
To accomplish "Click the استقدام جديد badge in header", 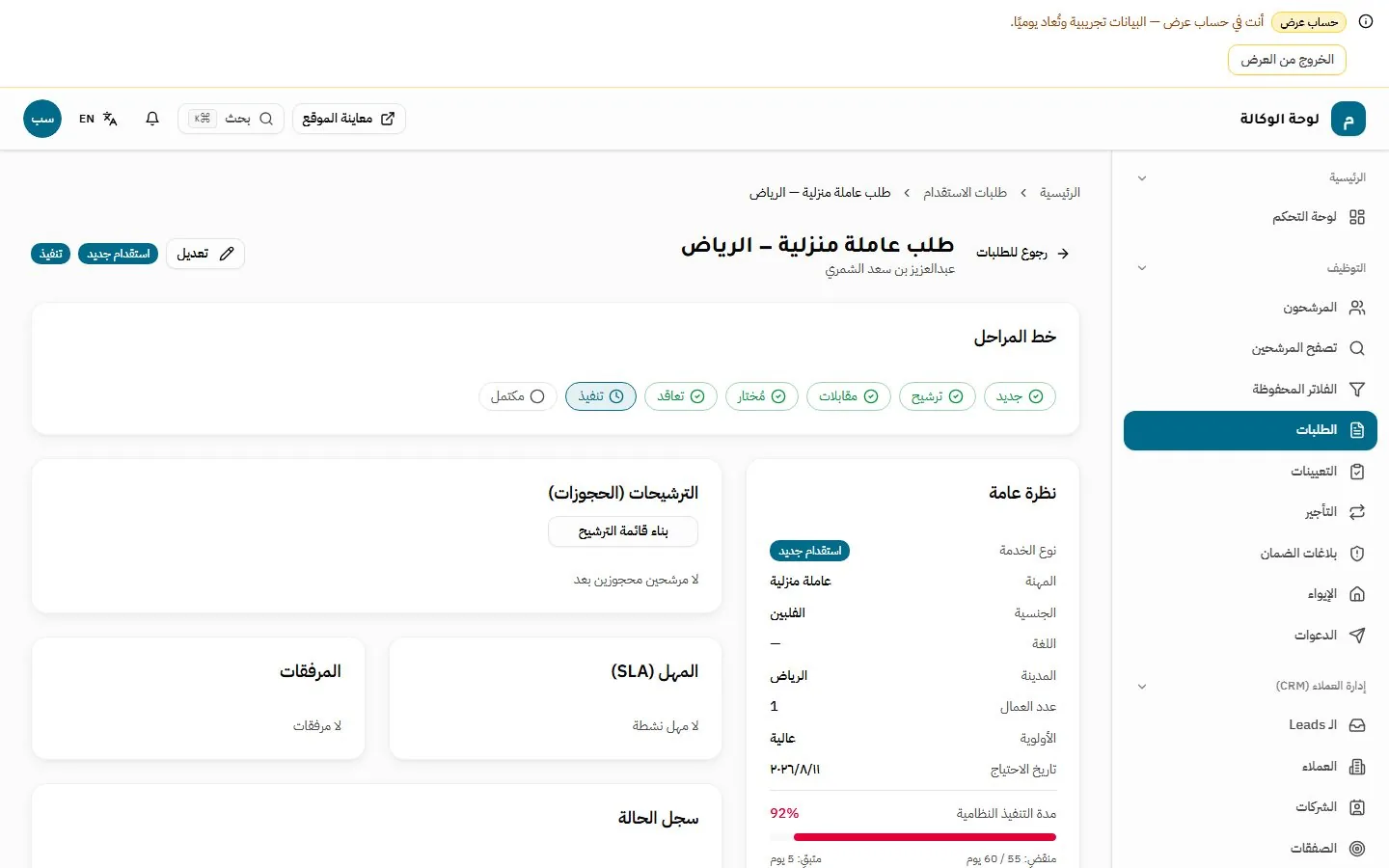I will [x=118, y=254].
